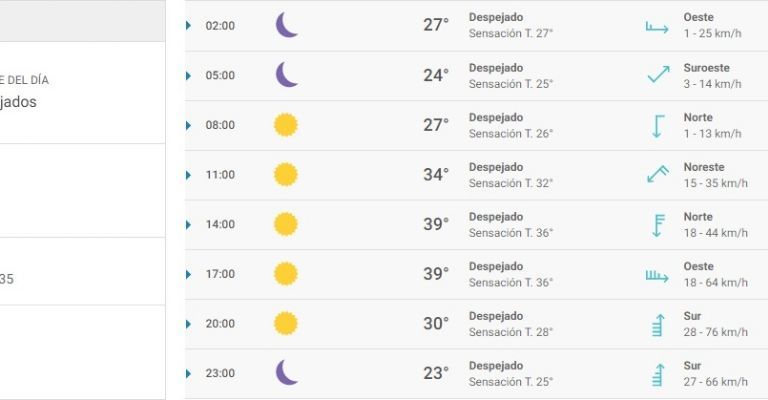Expand the 08:00 forecast row arrow
768x400 pixels.
(x=188, y=125)
